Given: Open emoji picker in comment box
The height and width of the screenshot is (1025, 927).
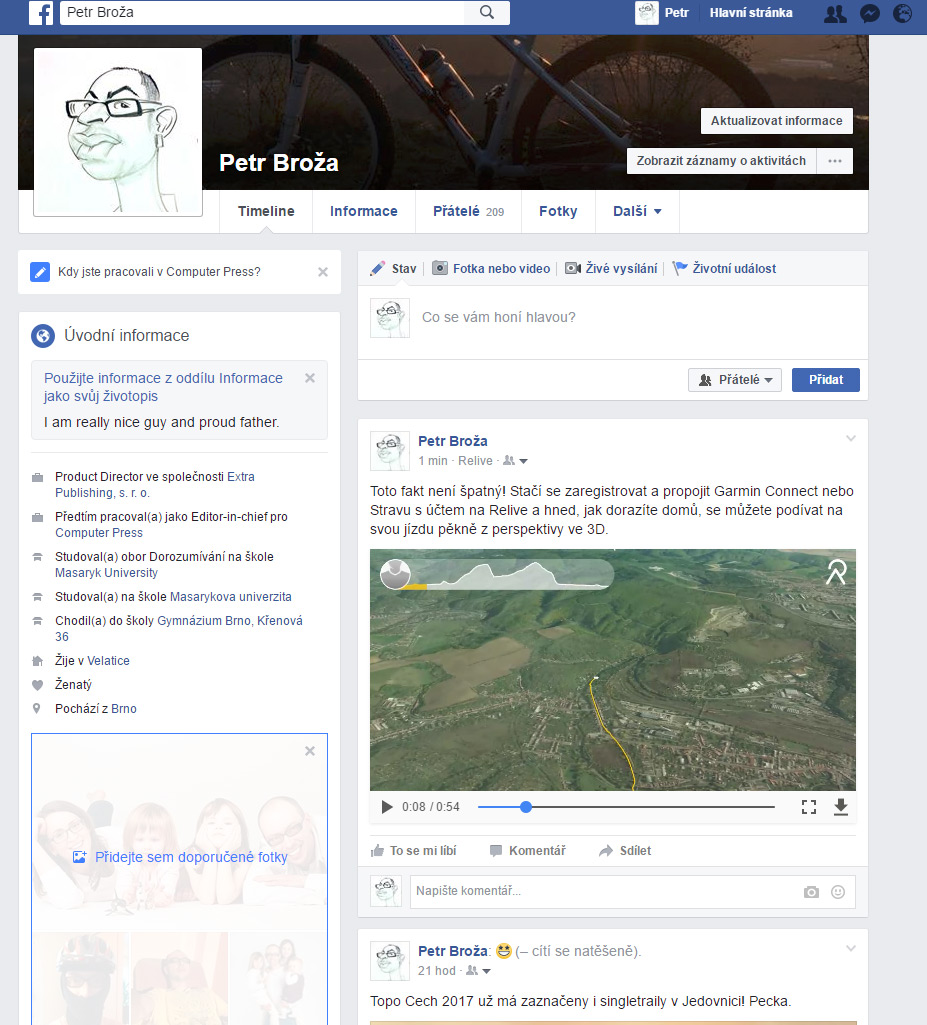Looking at the screenshot, I should click(x=838, y=892).
